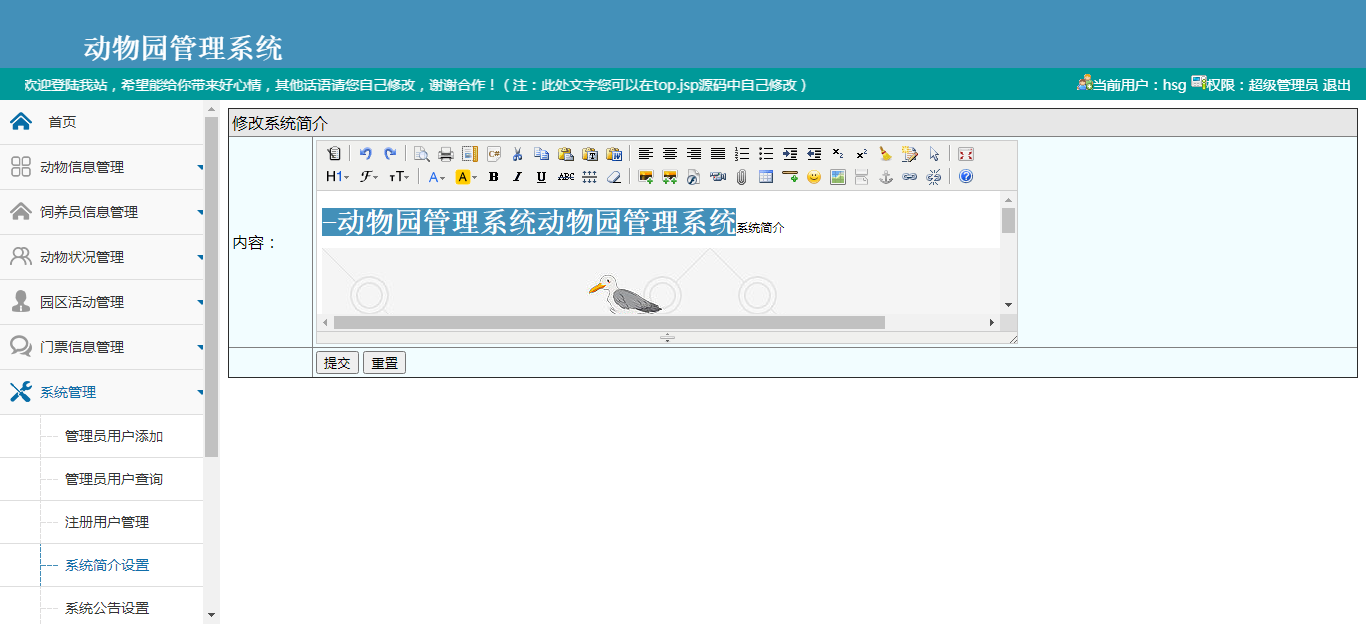
Task: Toggle underline formatting in the editor
Action: pos(541,177)
